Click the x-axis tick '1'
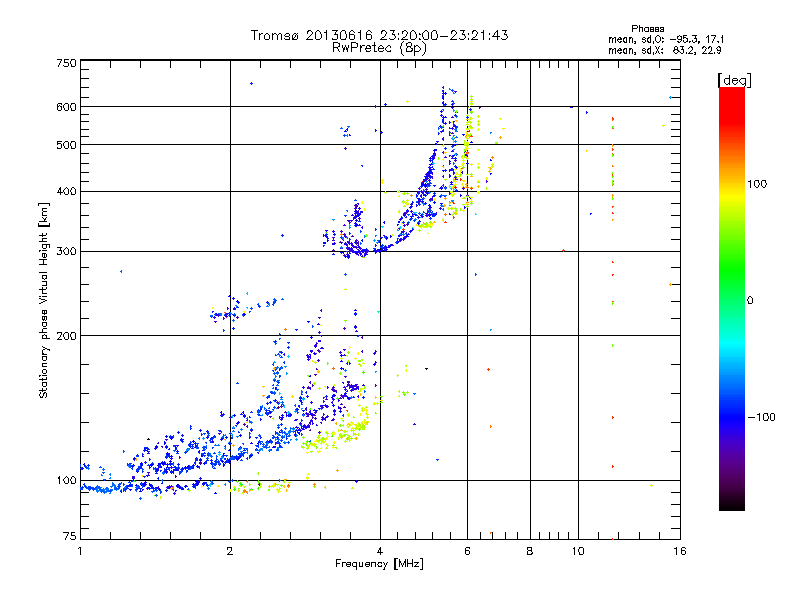 (x=80, y=551)
